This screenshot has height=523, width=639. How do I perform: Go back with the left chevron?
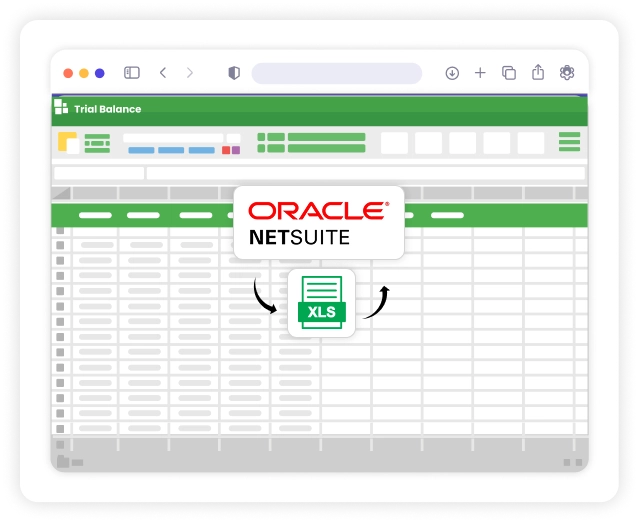pyautogui.click(x=163, y=73)
